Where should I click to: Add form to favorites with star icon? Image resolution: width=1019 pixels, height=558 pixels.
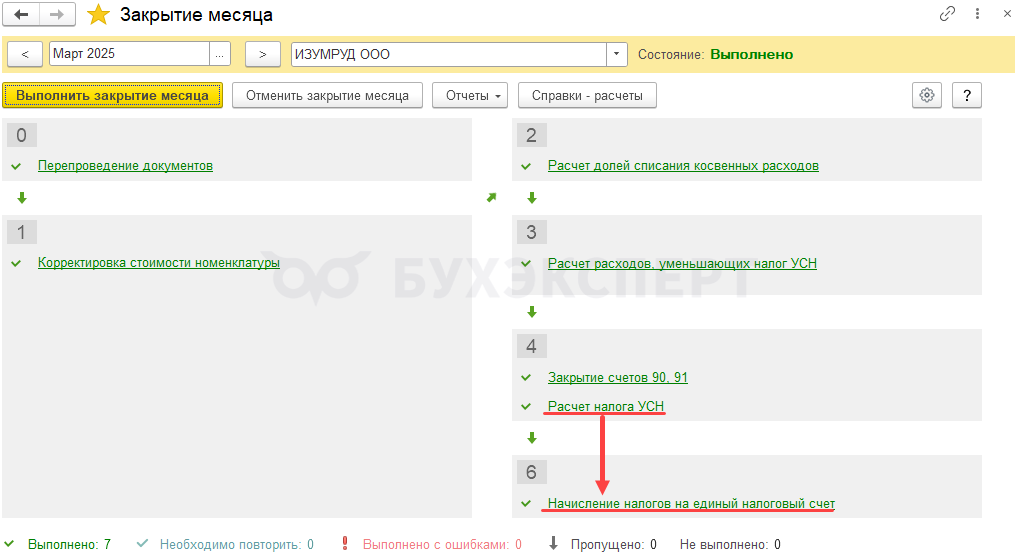pyautogui.click(x=98, y=14)
